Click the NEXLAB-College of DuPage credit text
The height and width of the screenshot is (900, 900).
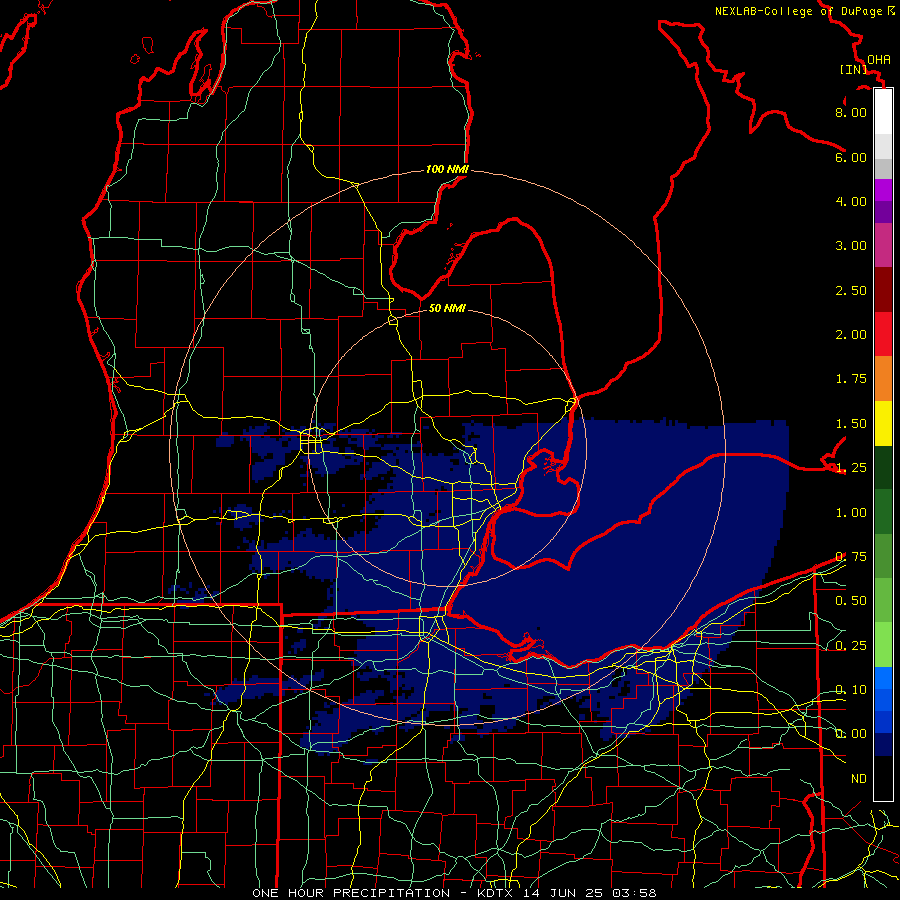click(798, 11)
